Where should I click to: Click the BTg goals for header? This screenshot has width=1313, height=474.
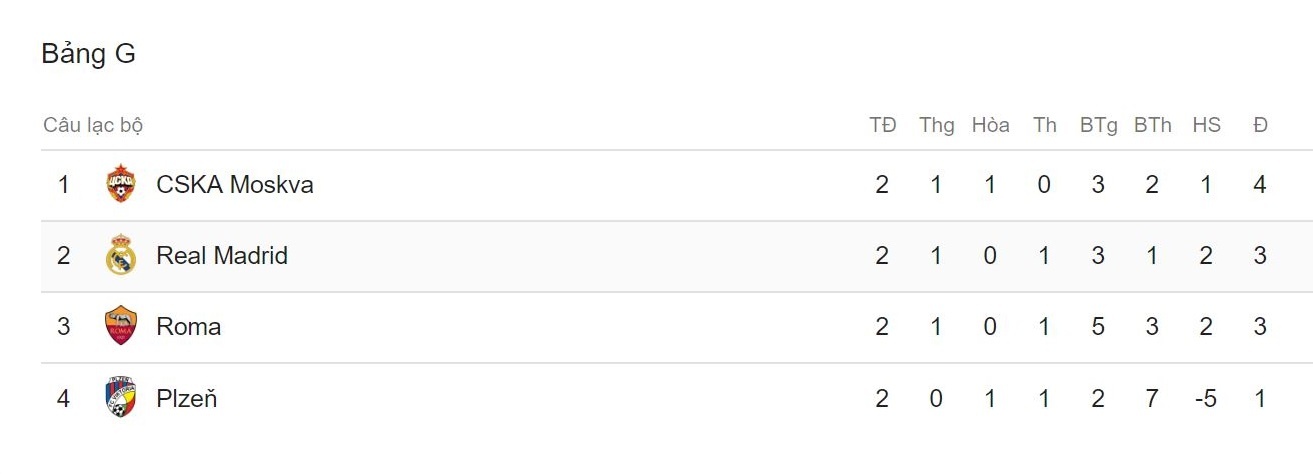(x=1098, y=125)
